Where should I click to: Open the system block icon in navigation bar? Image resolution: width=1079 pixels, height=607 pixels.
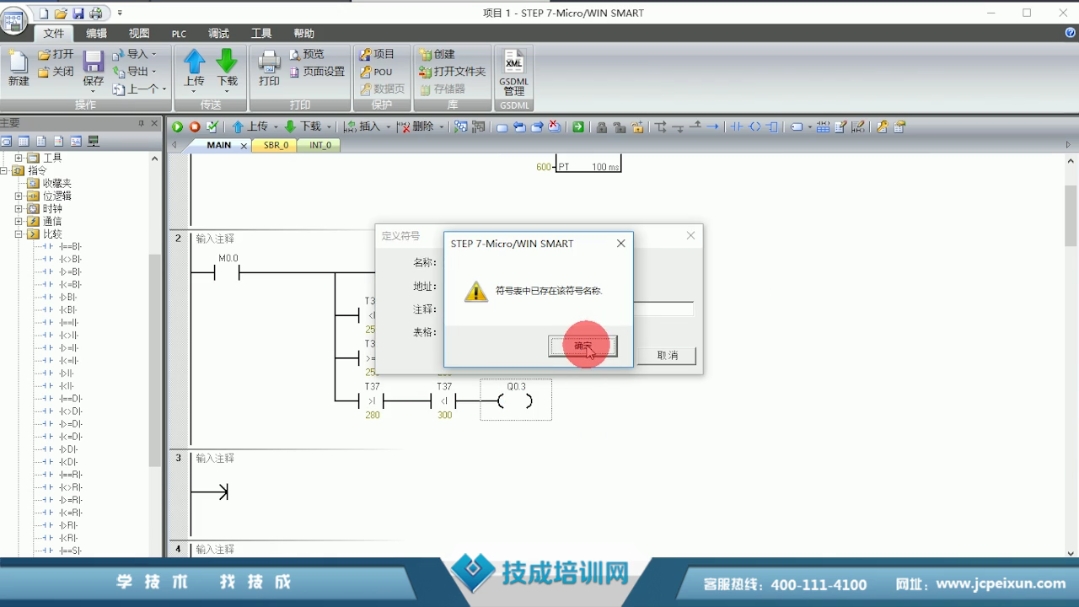pyautogui.click(x=58, y=141)
